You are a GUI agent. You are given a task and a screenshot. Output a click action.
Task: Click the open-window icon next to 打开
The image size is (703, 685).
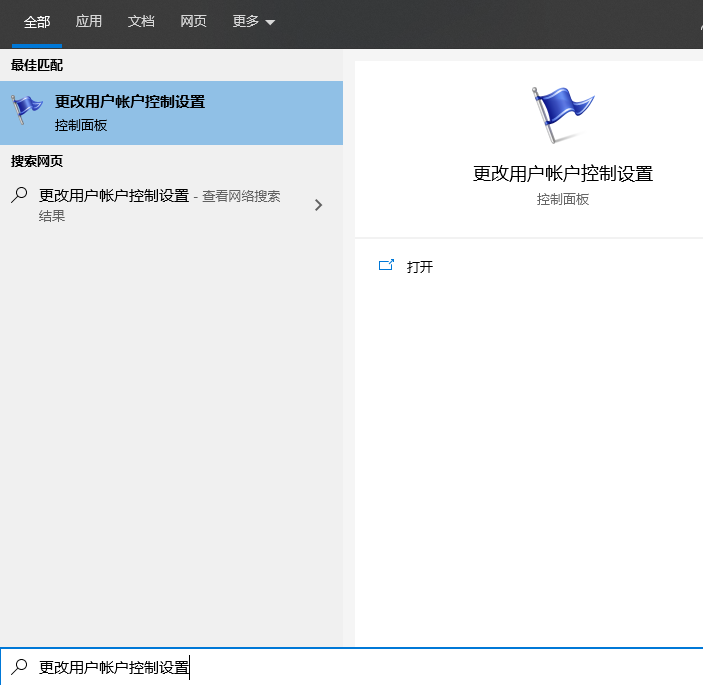coord(386,265)
